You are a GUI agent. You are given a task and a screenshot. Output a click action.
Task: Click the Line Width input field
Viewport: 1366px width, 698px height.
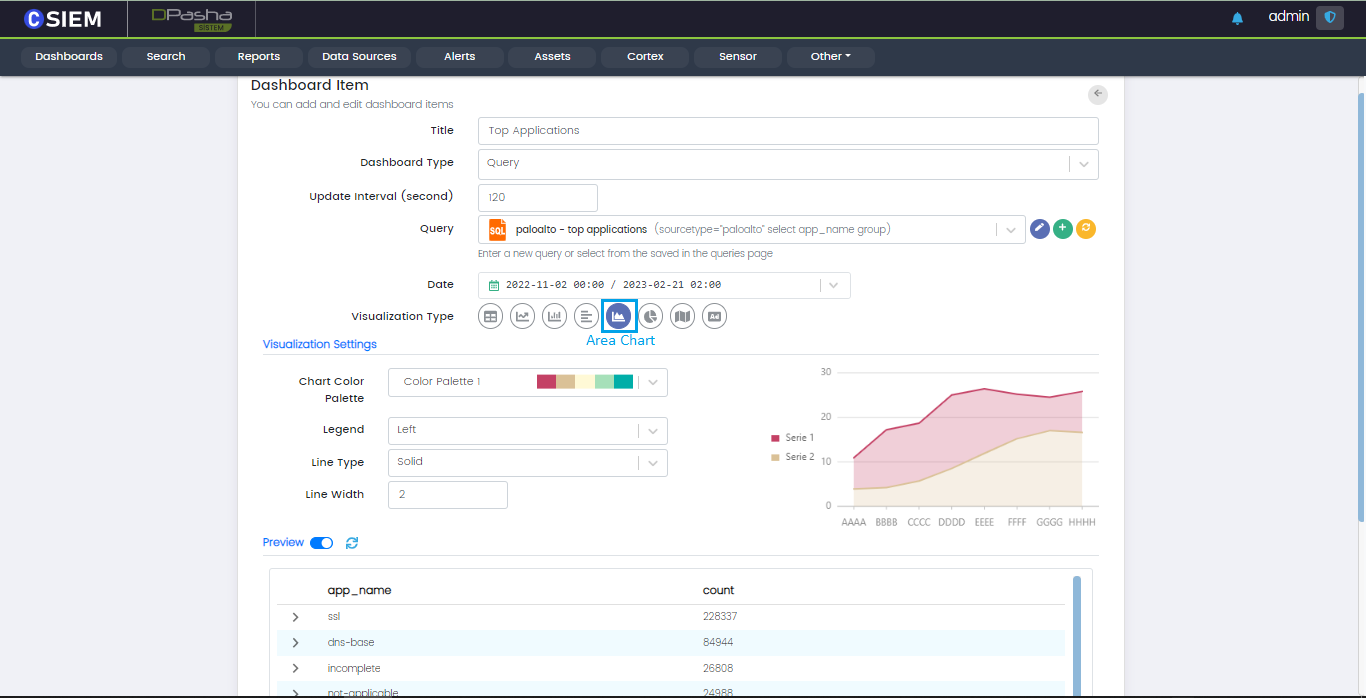(x=447, y=495)
